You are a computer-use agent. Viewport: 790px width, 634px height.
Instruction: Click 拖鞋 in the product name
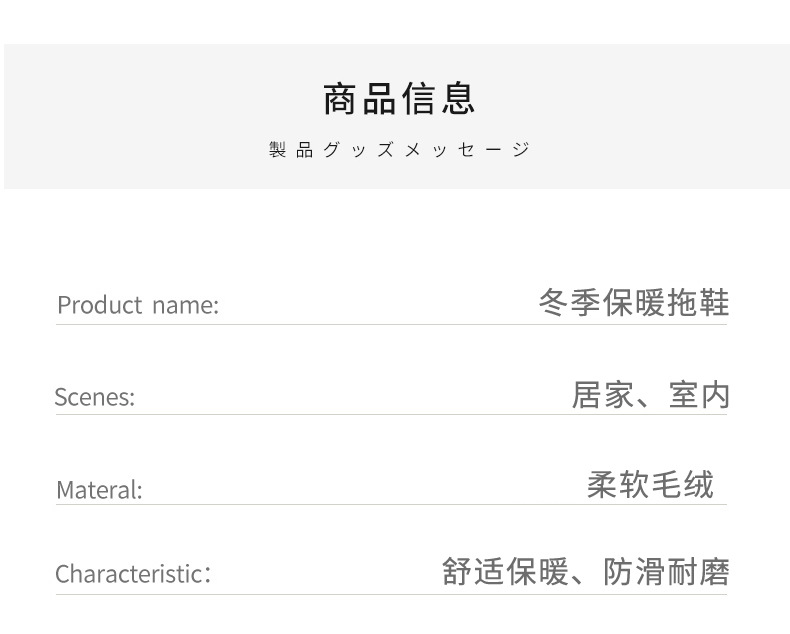pos(698,302)
